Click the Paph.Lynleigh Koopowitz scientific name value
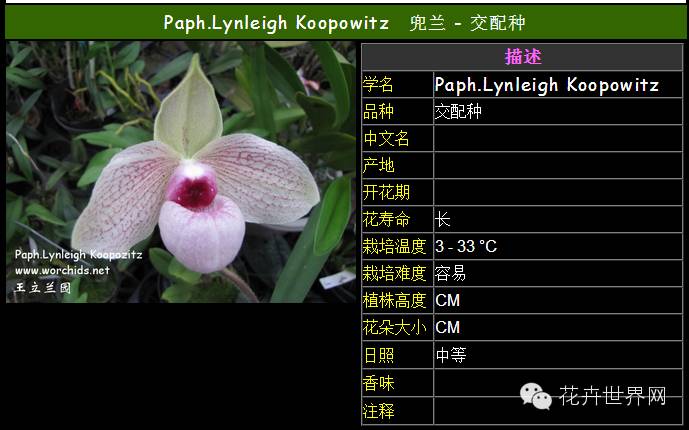689x430 pixels. coord(546,85)
